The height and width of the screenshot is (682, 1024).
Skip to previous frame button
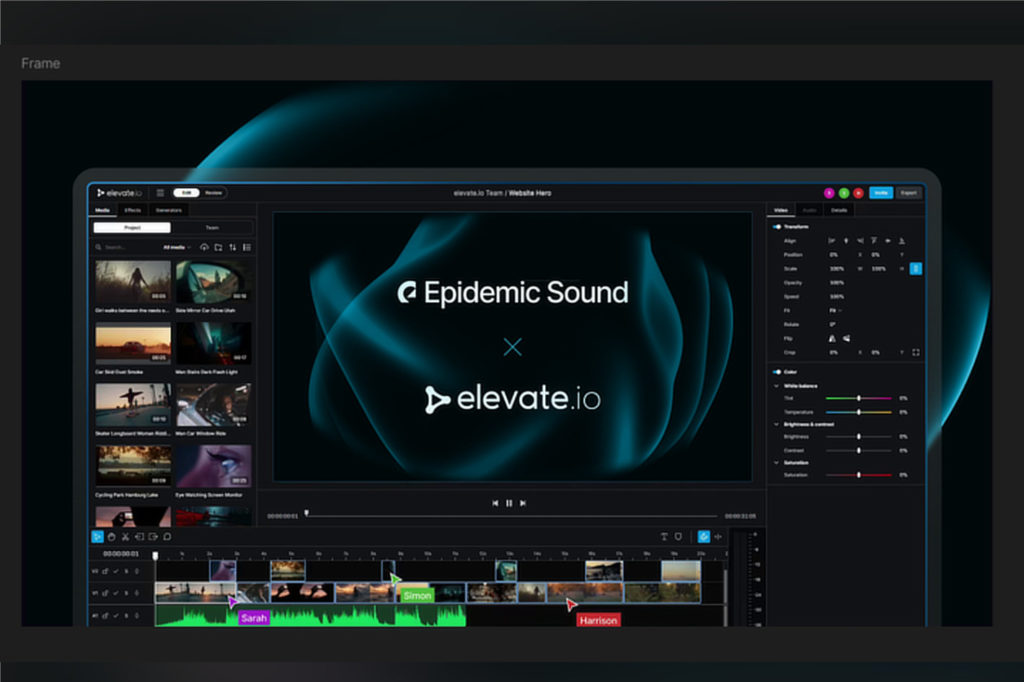(x=495, y=503)
